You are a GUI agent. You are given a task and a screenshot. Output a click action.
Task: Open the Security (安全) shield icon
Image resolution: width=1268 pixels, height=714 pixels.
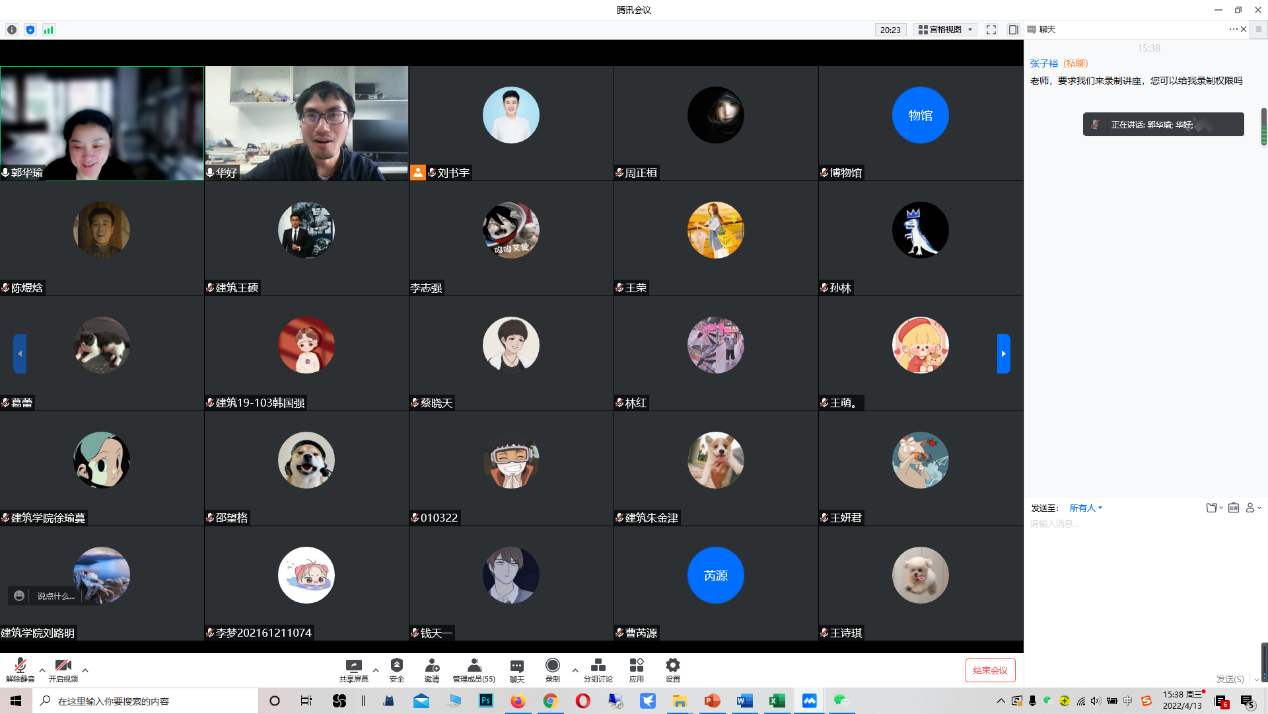(397, 669)
